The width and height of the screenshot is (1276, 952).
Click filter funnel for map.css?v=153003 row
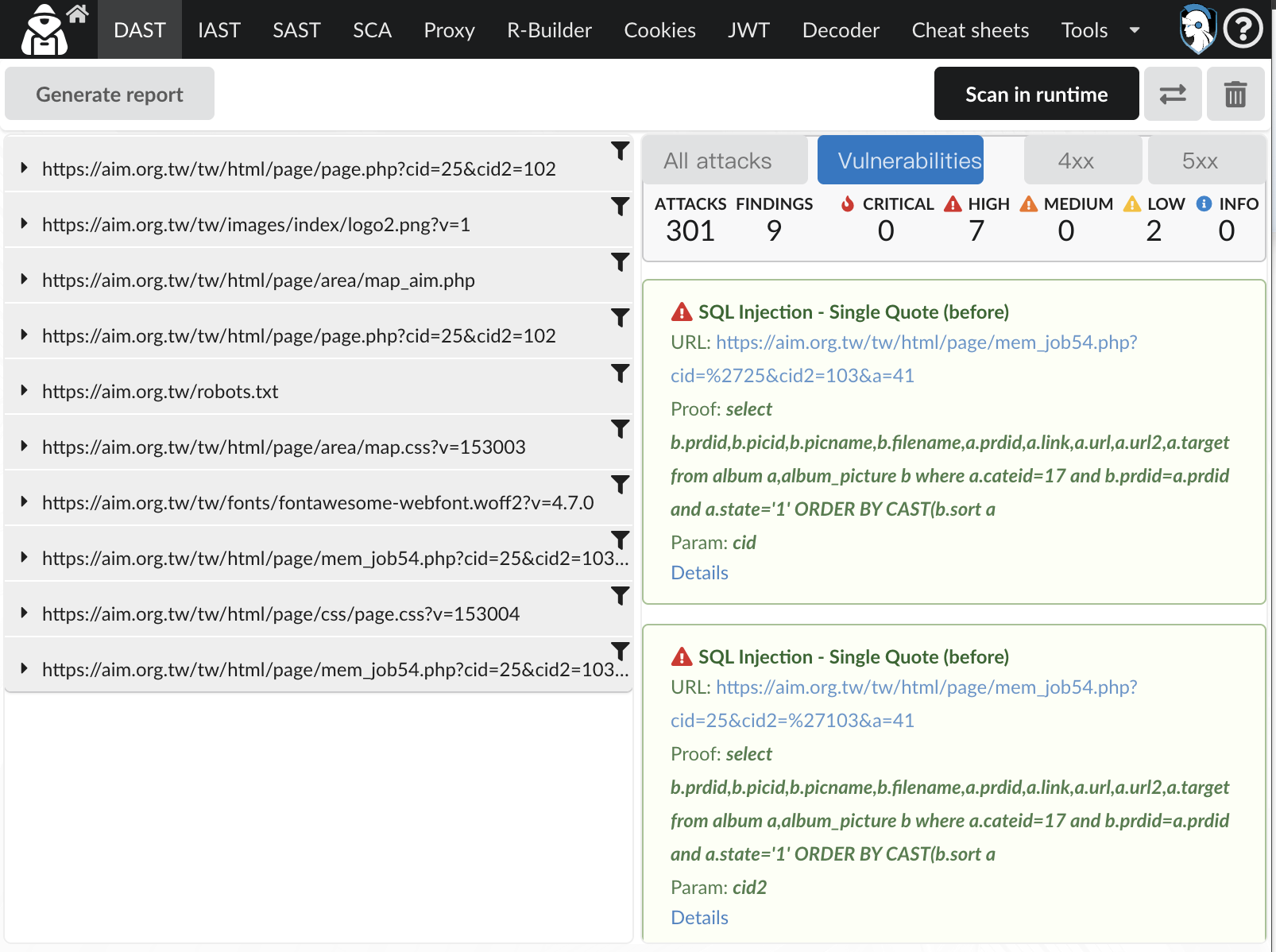pos(621,428)
